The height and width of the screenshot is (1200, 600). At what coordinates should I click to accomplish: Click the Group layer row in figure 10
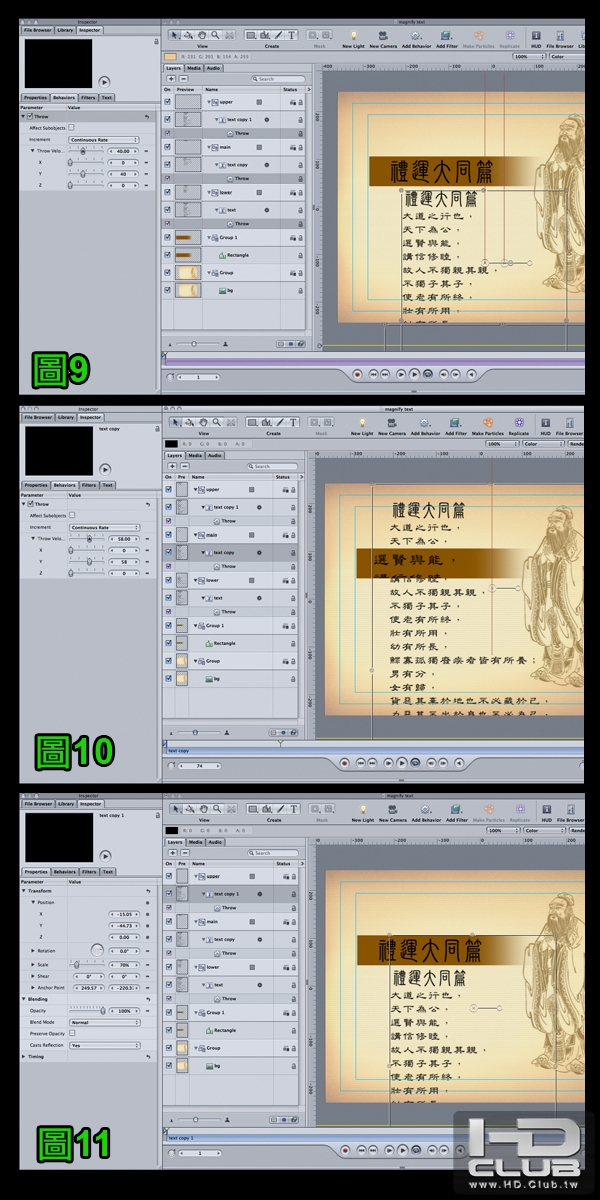pos(231,661)
